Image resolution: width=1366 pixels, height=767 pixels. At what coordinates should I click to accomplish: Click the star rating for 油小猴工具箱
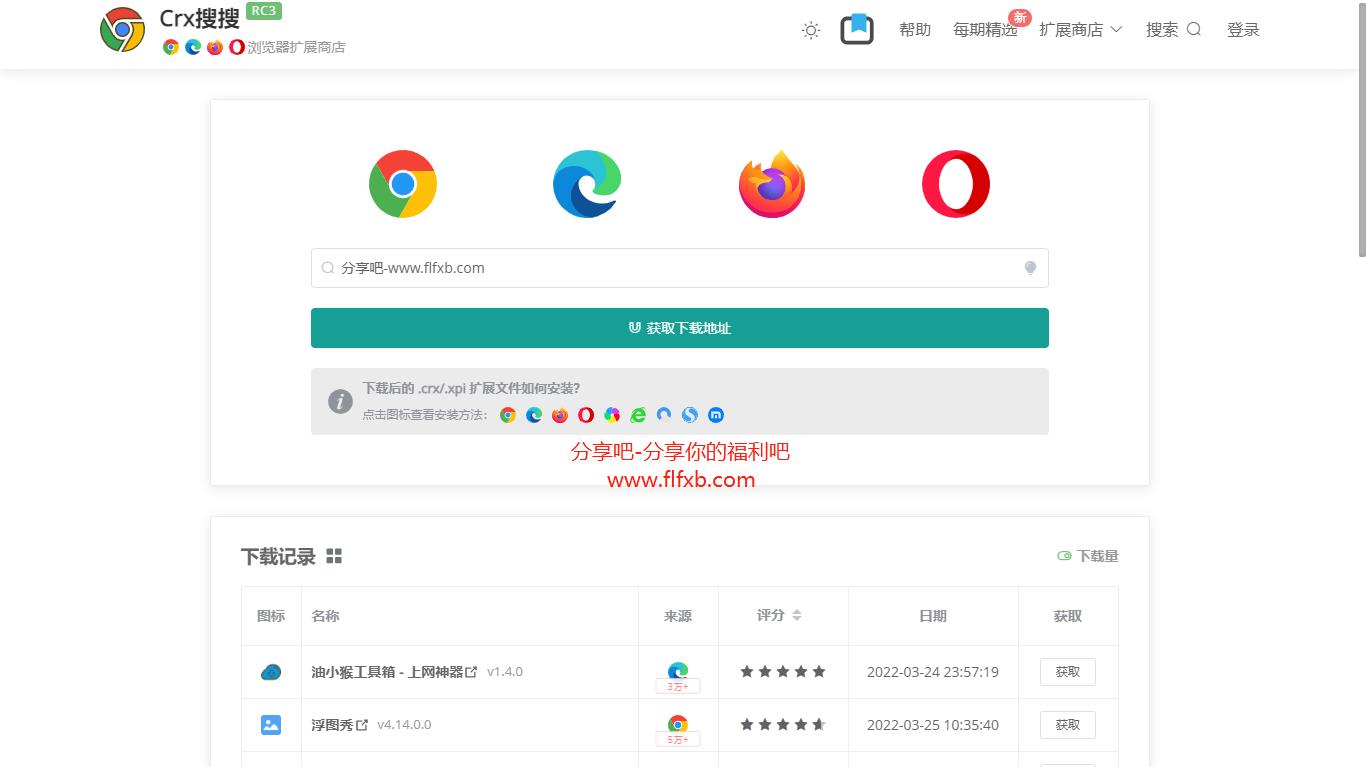(783, 672)
